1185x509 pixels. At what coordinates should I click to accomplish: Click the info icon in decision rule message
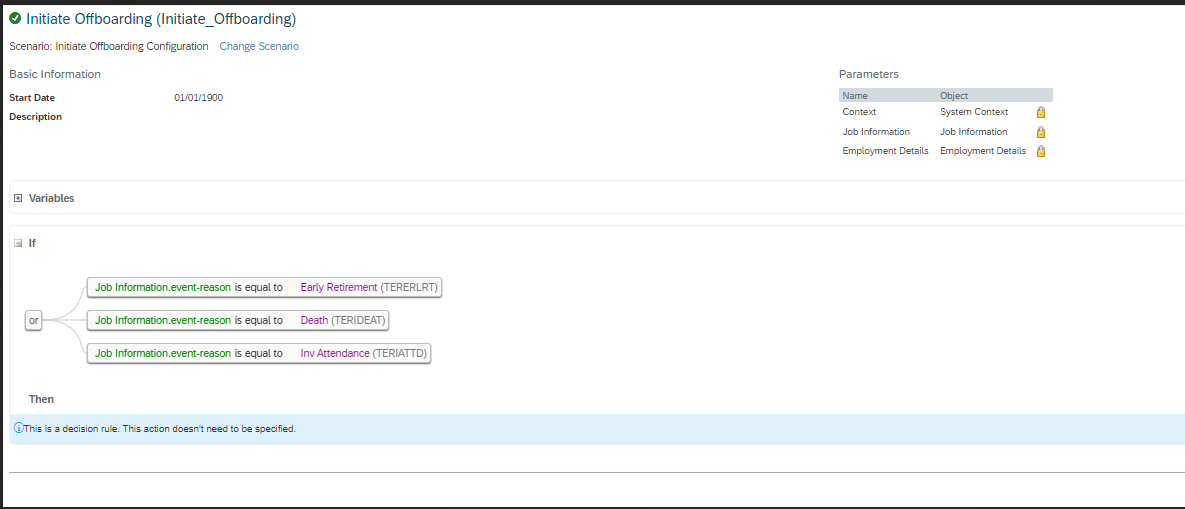click(19, 428)
